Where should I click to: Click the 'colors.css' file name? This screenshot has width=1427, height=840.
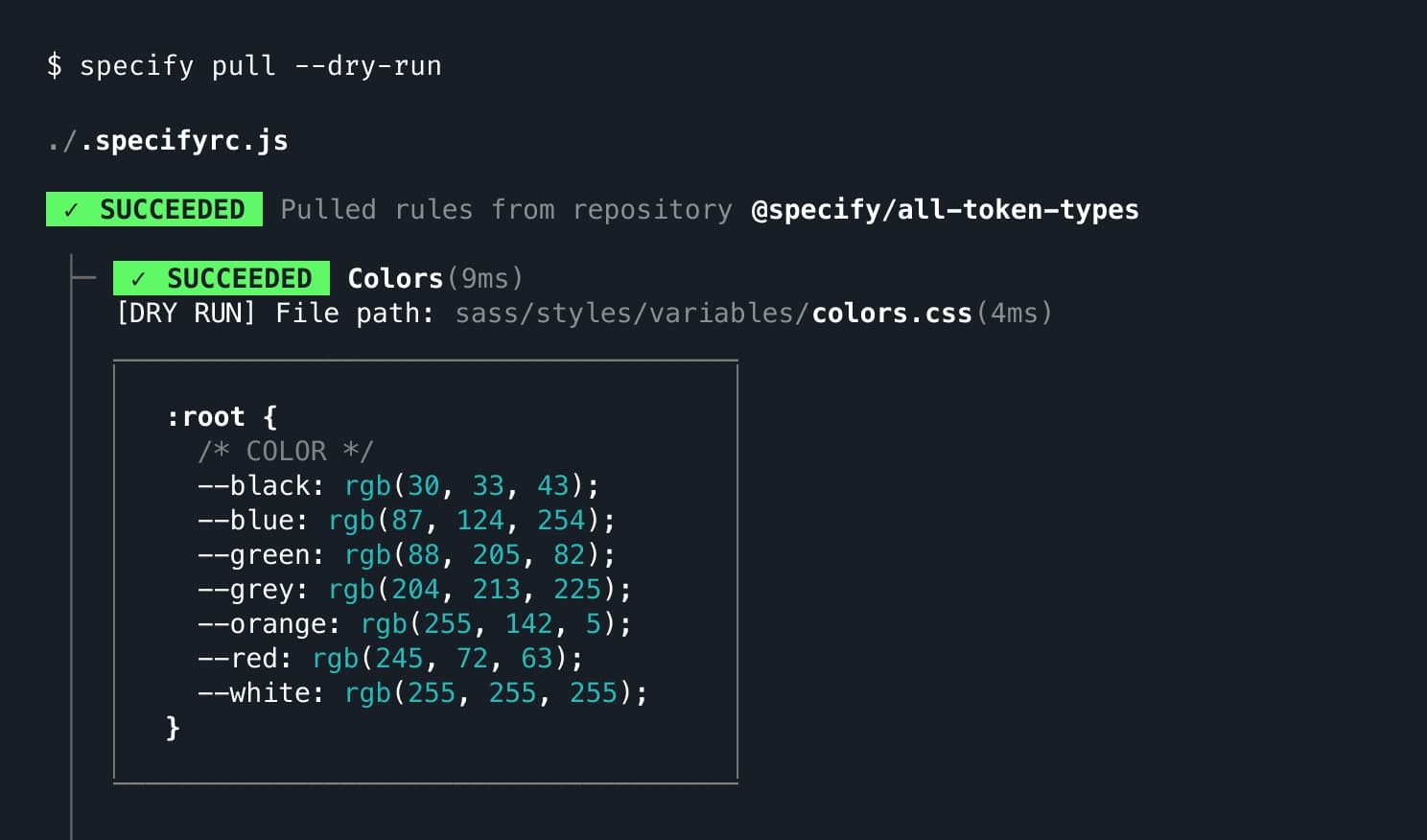[x=892, y=313]
